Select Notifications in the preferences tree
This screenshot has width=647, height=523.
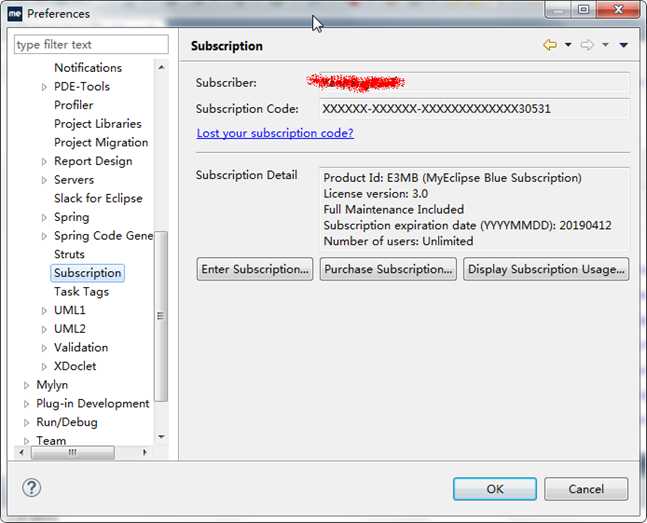pos(88,68)
